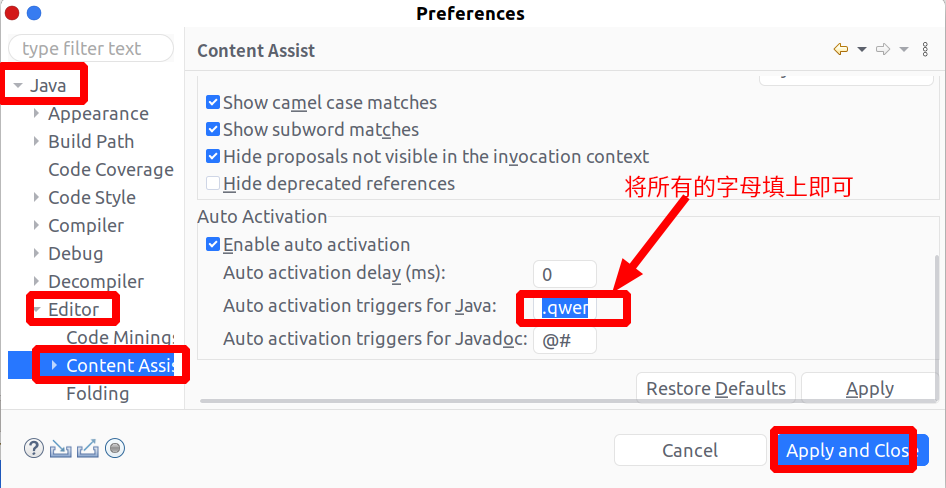Enable Hide deprecated references checkbox
This screenshot has width=946, height=488.
pyautogui.click(x=213, y=184)
